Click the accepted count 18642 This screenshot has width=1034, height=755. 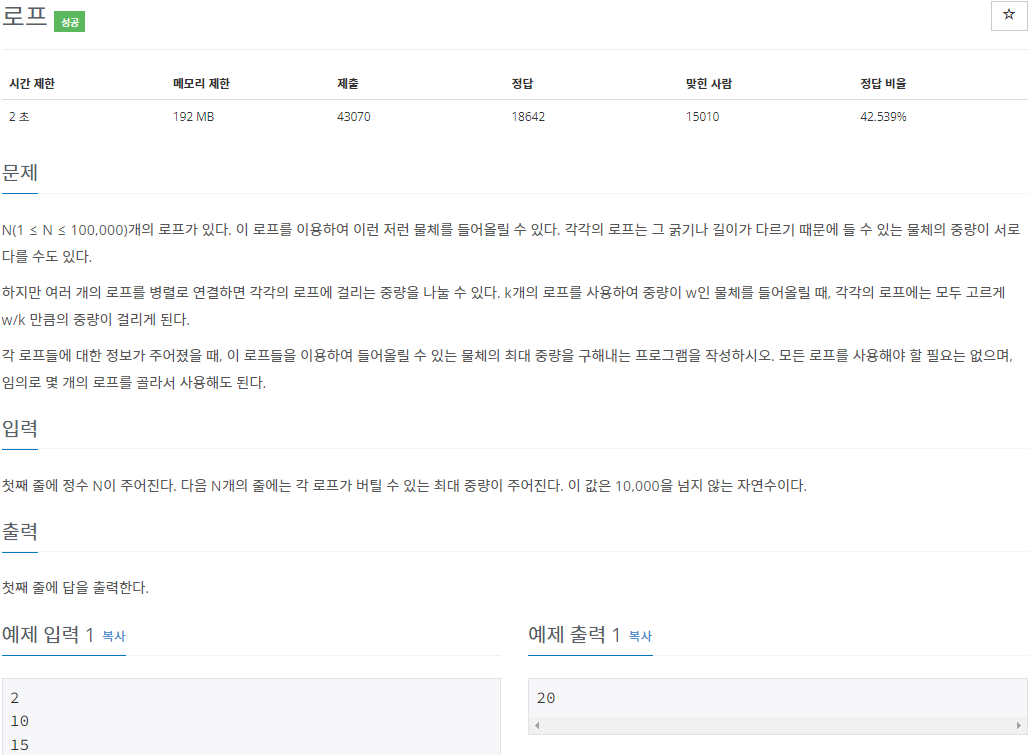tap(528, 117)
